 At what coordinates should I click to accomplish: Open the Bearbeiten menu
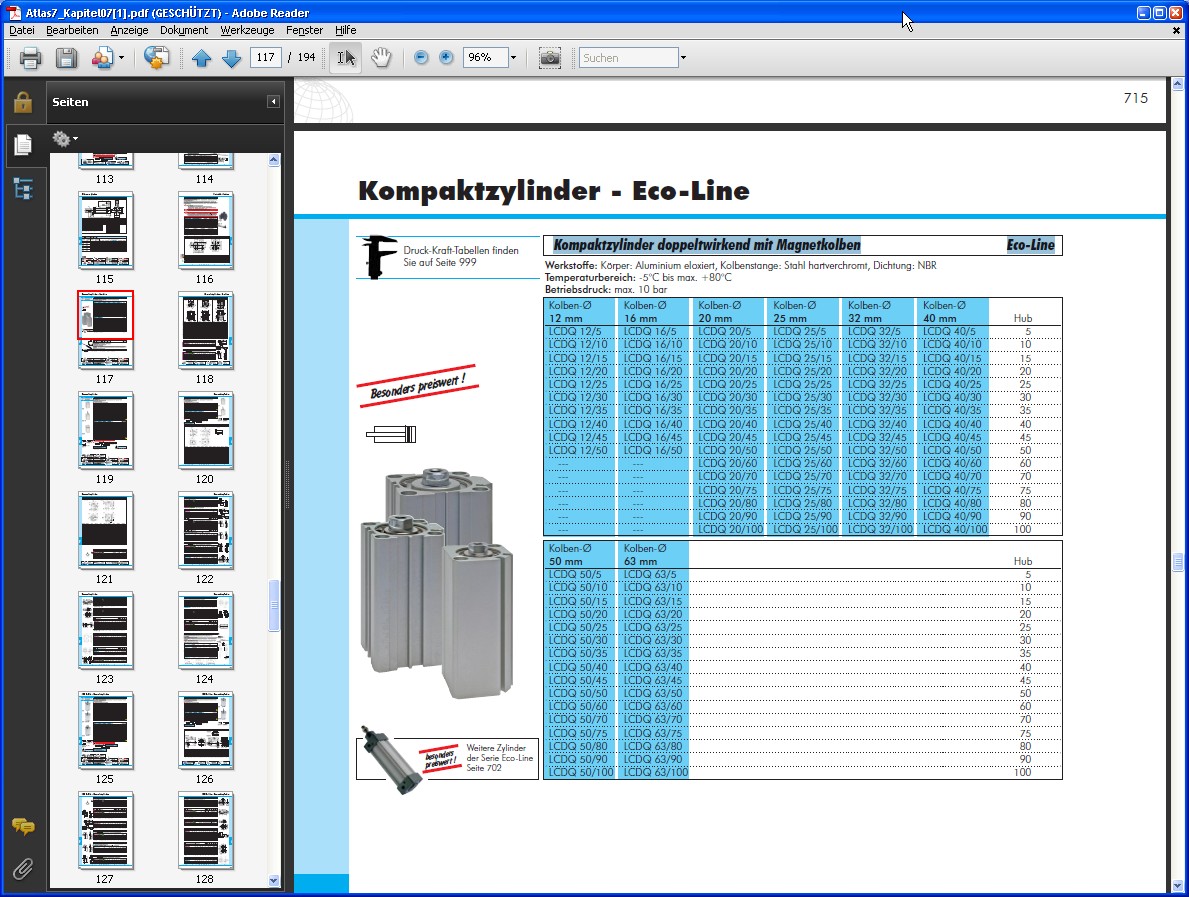72,30
